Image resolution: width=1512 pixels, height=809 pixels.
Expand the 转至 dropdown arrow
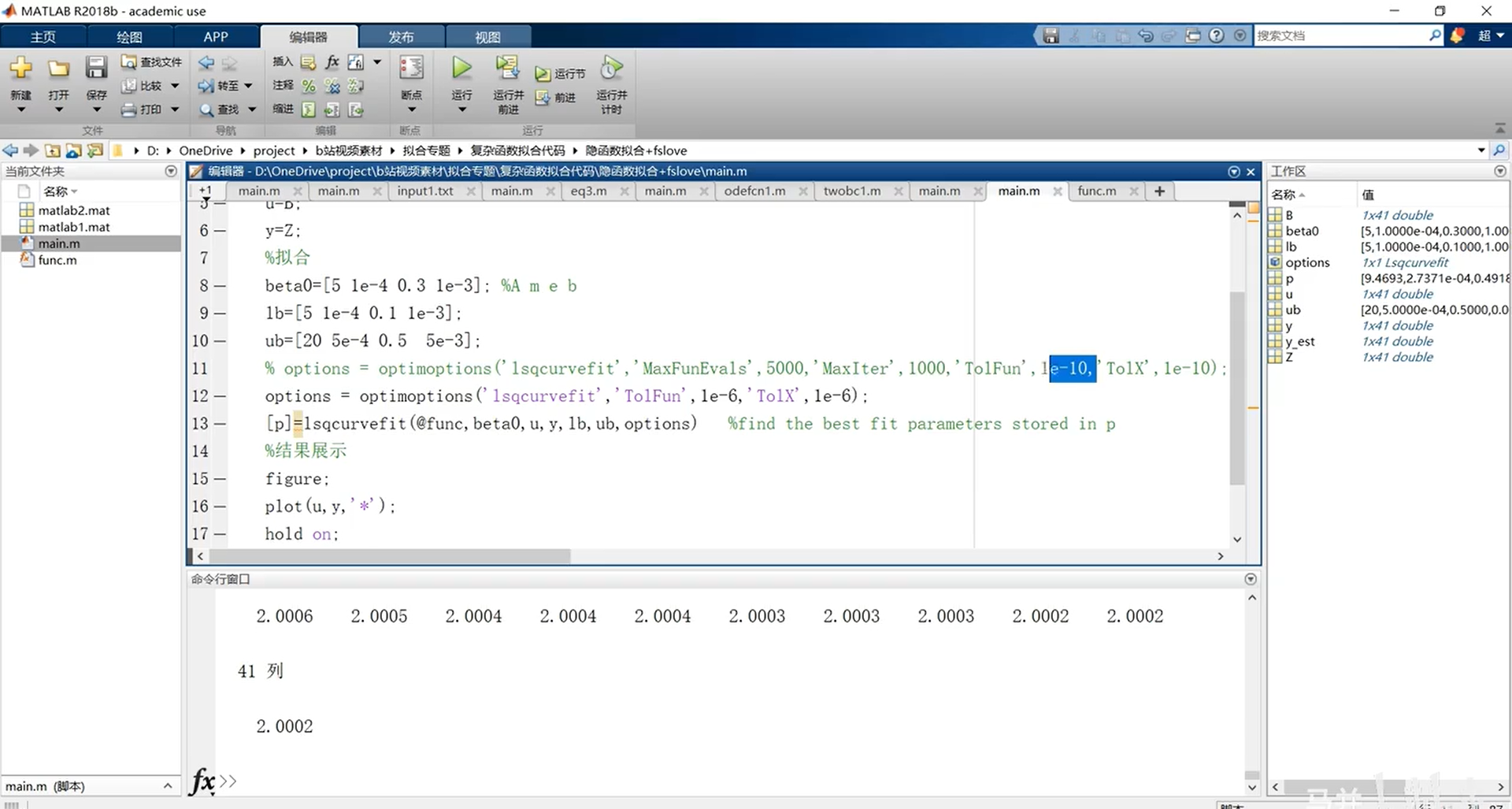coord(248,85)
